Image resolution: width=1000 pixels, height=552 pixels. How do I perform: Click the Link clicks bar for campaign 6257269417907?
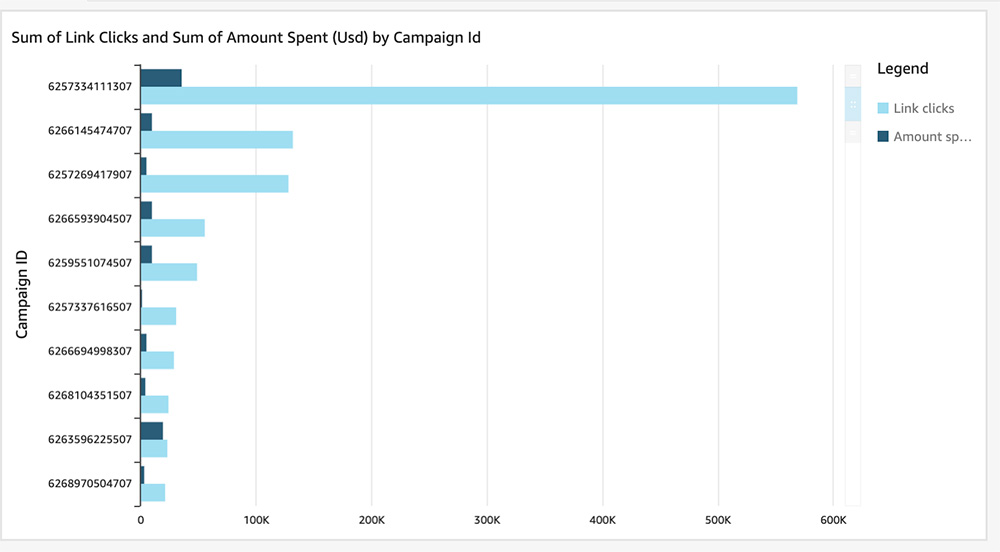click(214, 184)
